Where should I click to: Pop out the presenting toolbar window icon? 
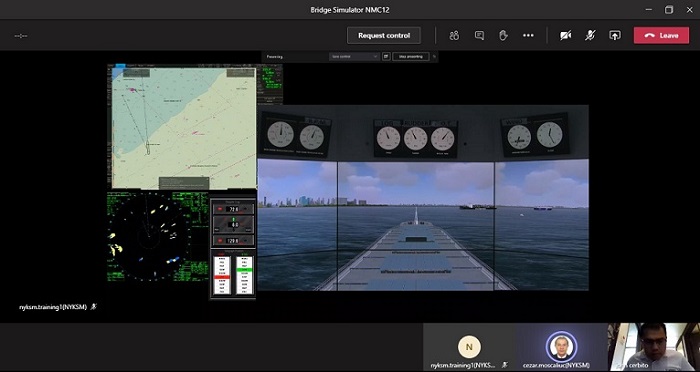click(386, 57)
